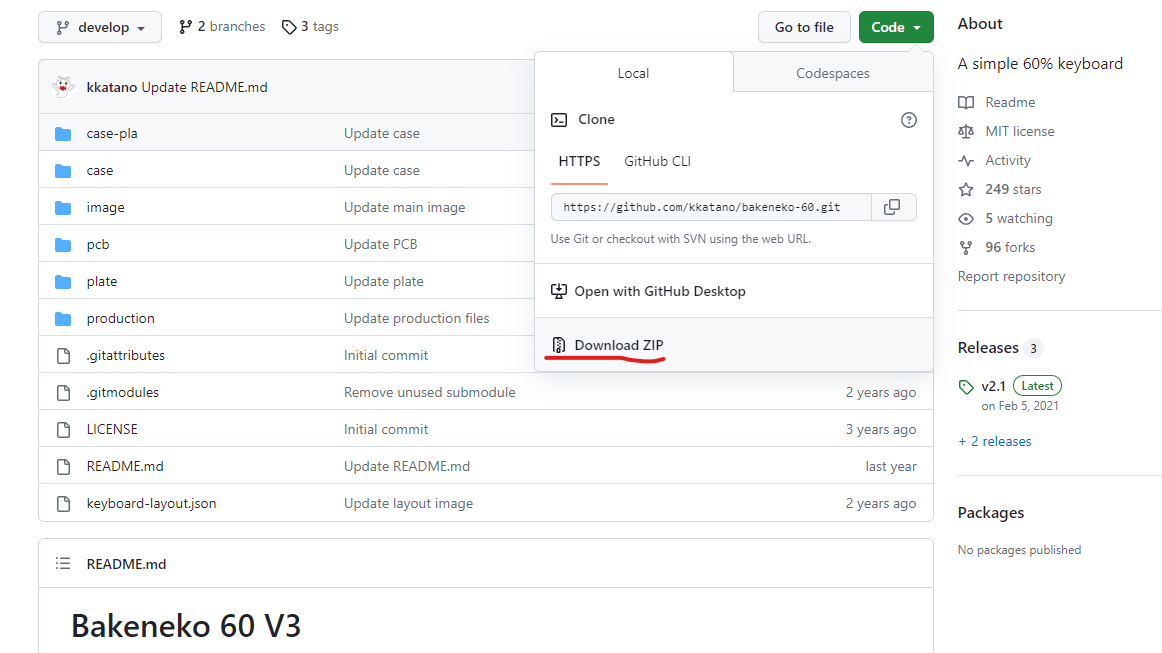Open the LICENSE file

click(x=112, y=430)
